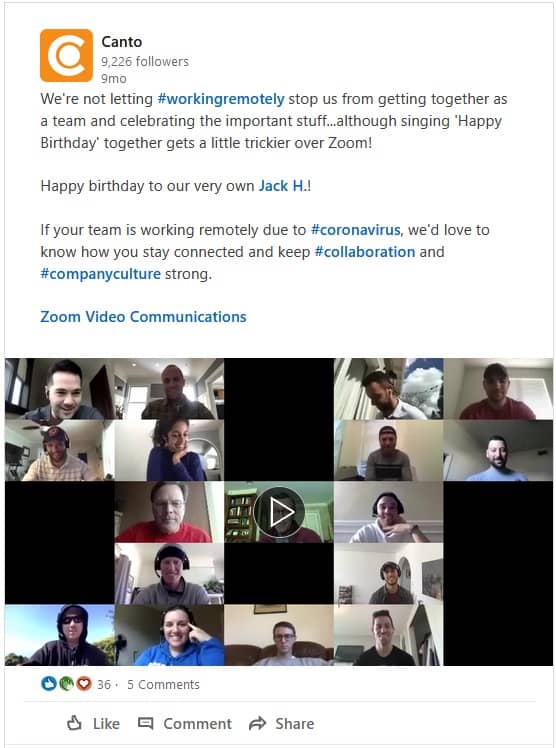Click the thumbs-up Like icon
The height and width of the screenshot is (748, 556).
click(74, 723)
